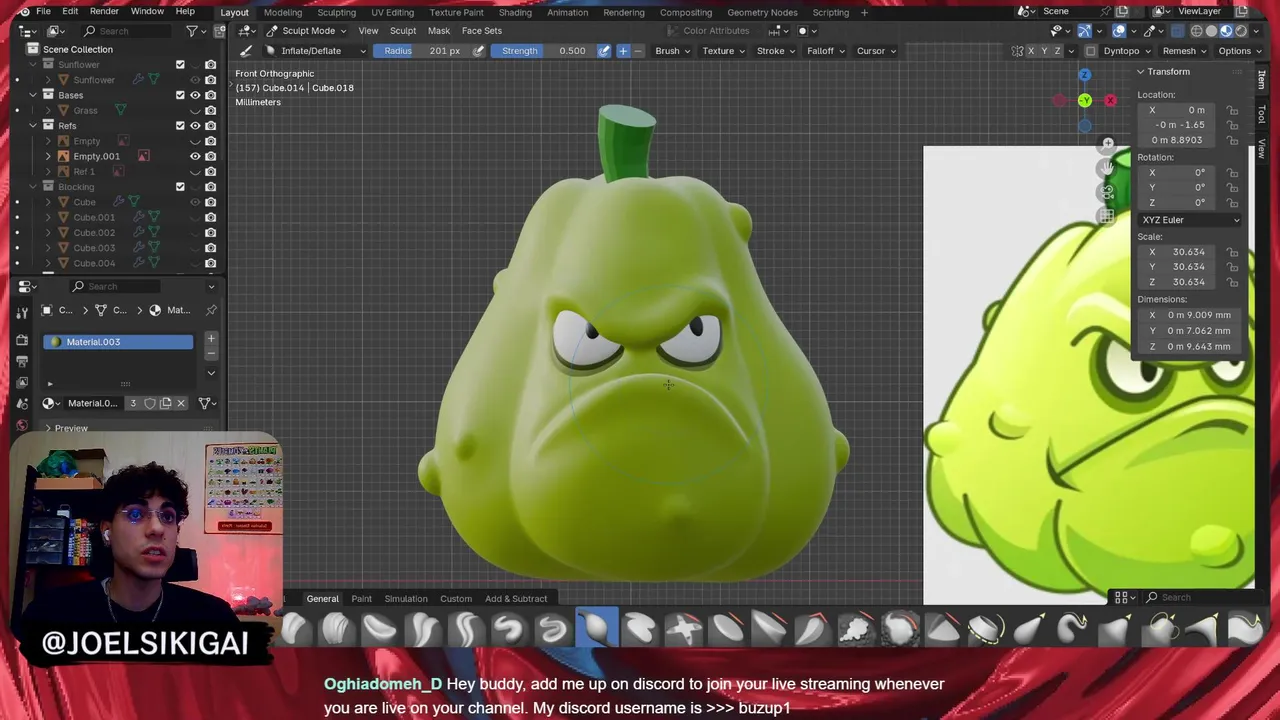Open the Tool properties tab icon
Viewport: 1280px width, 720px height.
click(22, 313)
